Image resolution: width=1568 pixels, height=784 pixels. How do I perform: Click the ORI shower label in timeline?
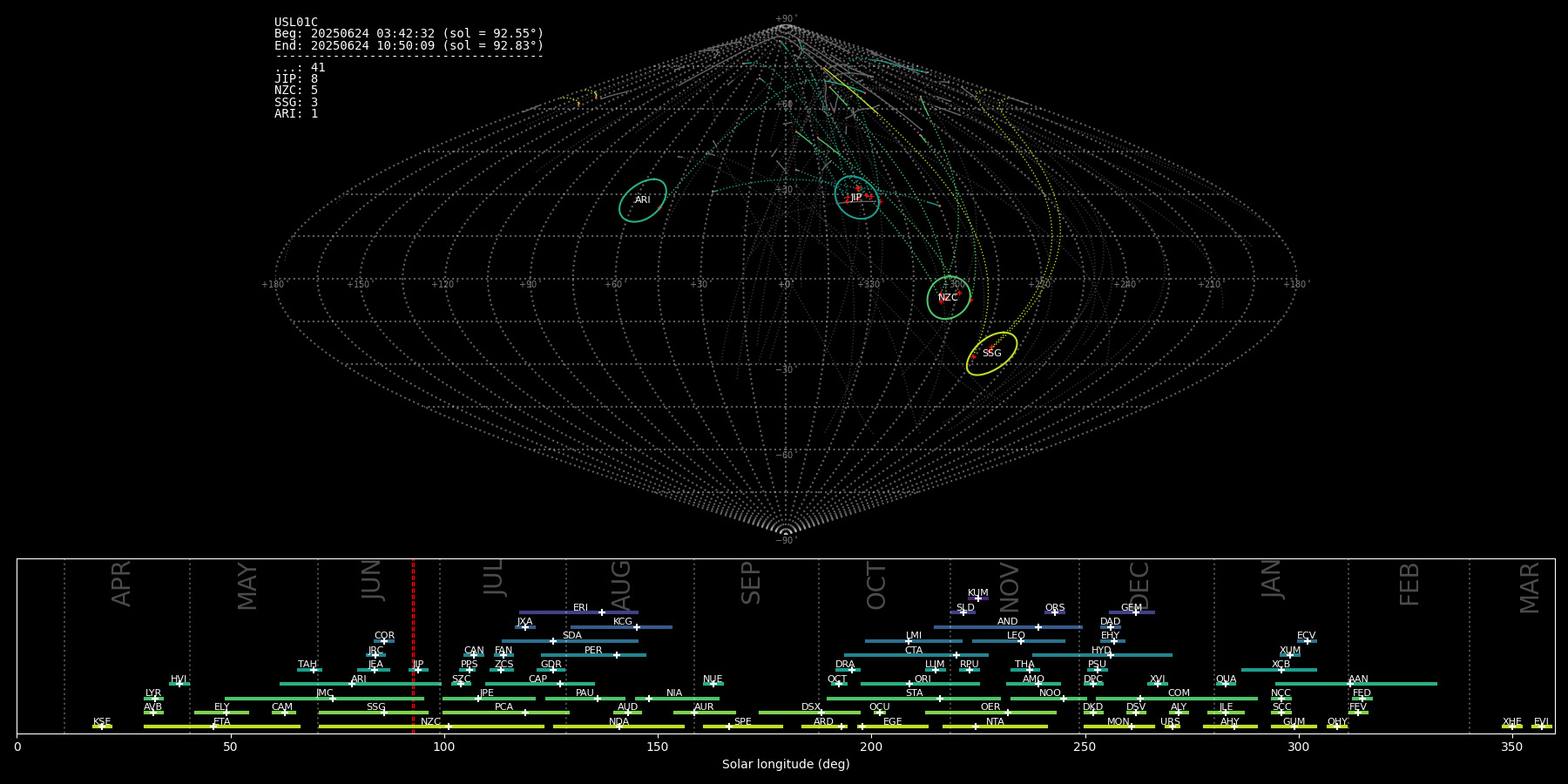923,679
